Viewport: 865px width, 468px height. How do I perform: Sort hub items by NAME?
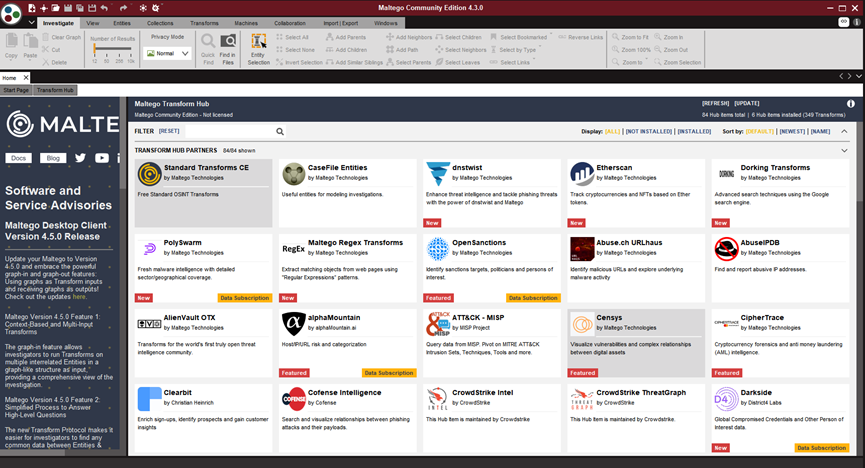click(820, 131)
